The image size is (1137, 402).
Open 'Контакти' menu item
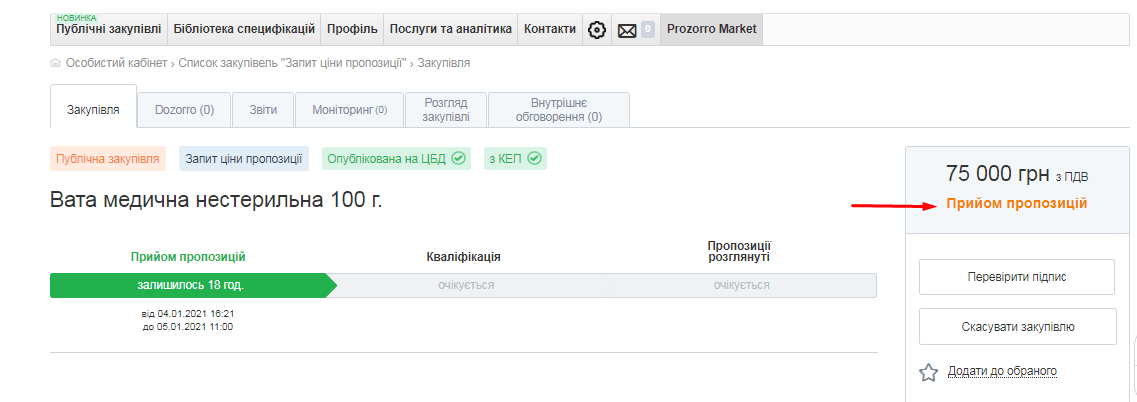coord(550,30)
